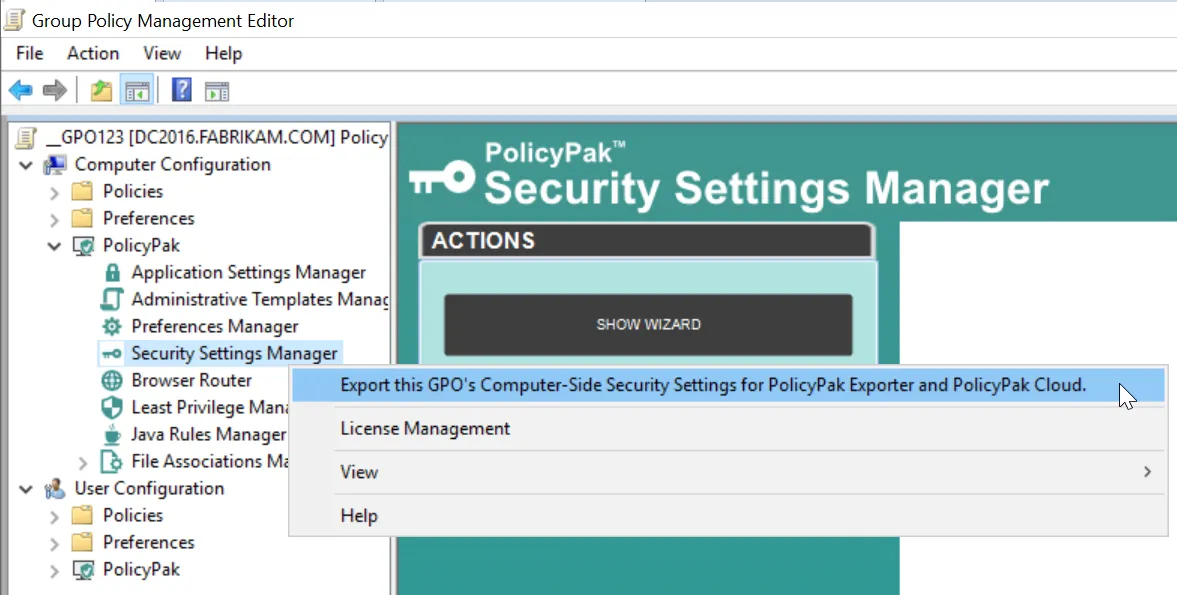Open the File menu
This screenshot has height=595, width=1177.
click(29, 53)
